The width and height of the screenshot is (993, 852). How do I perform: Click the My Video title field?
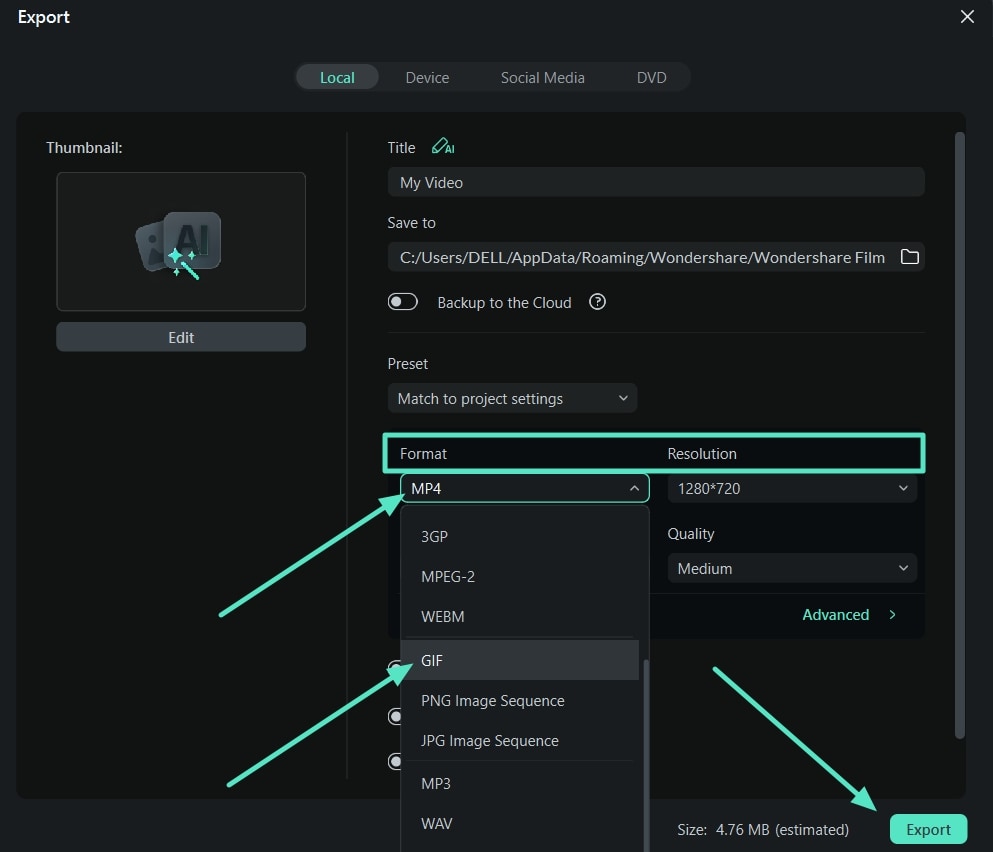click(x=656, y=182)
